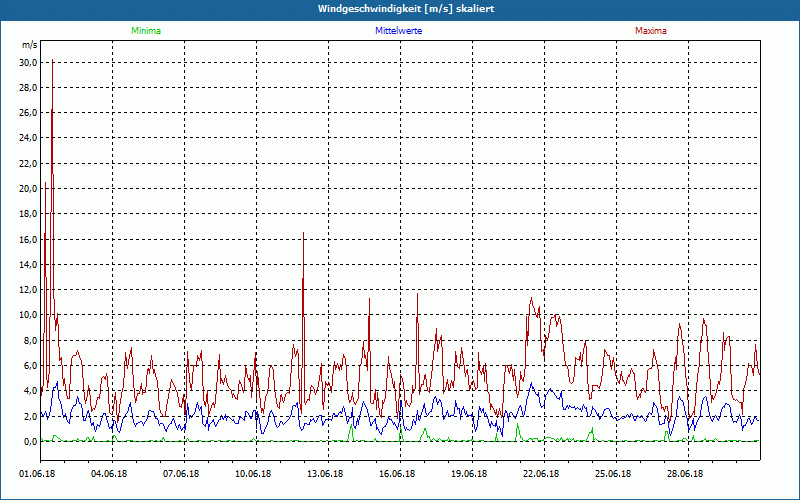
Task: Click the 28,0 y-axis value
Action: pyautogui.click(x=29, y=88)
